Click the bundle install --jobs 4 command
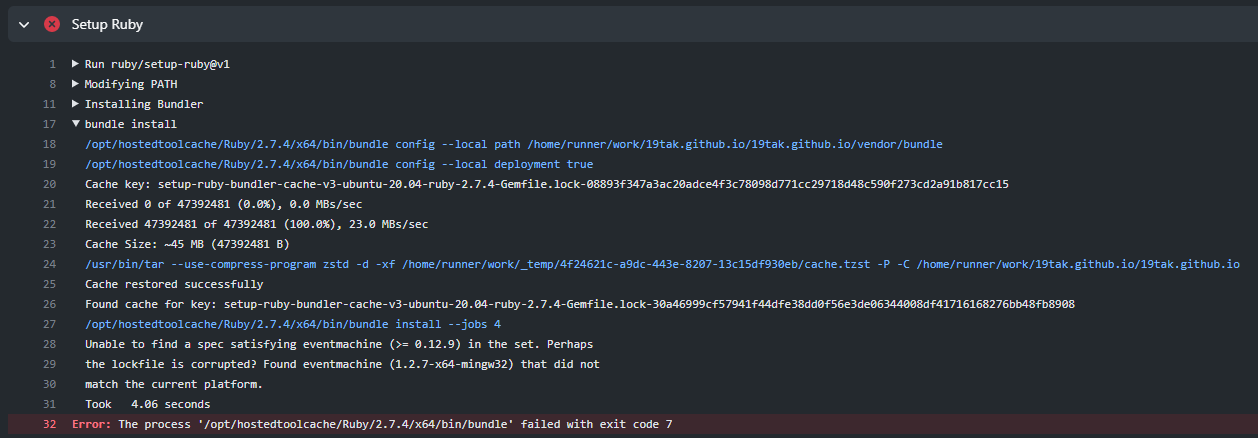1258x438 pixels. (293, 324)
